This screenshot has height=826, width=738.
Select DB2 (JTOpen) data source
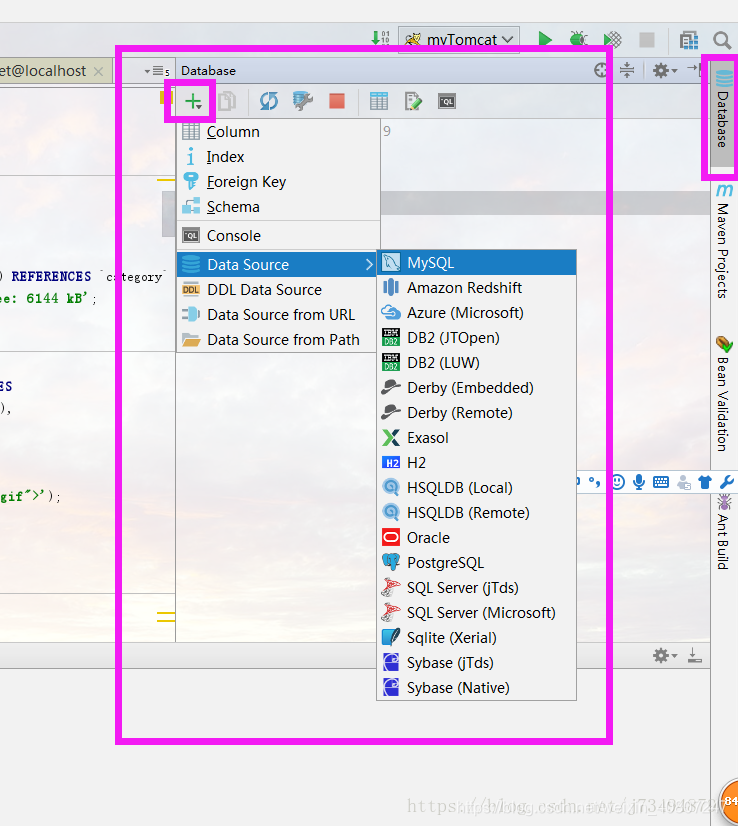point(477,338)
